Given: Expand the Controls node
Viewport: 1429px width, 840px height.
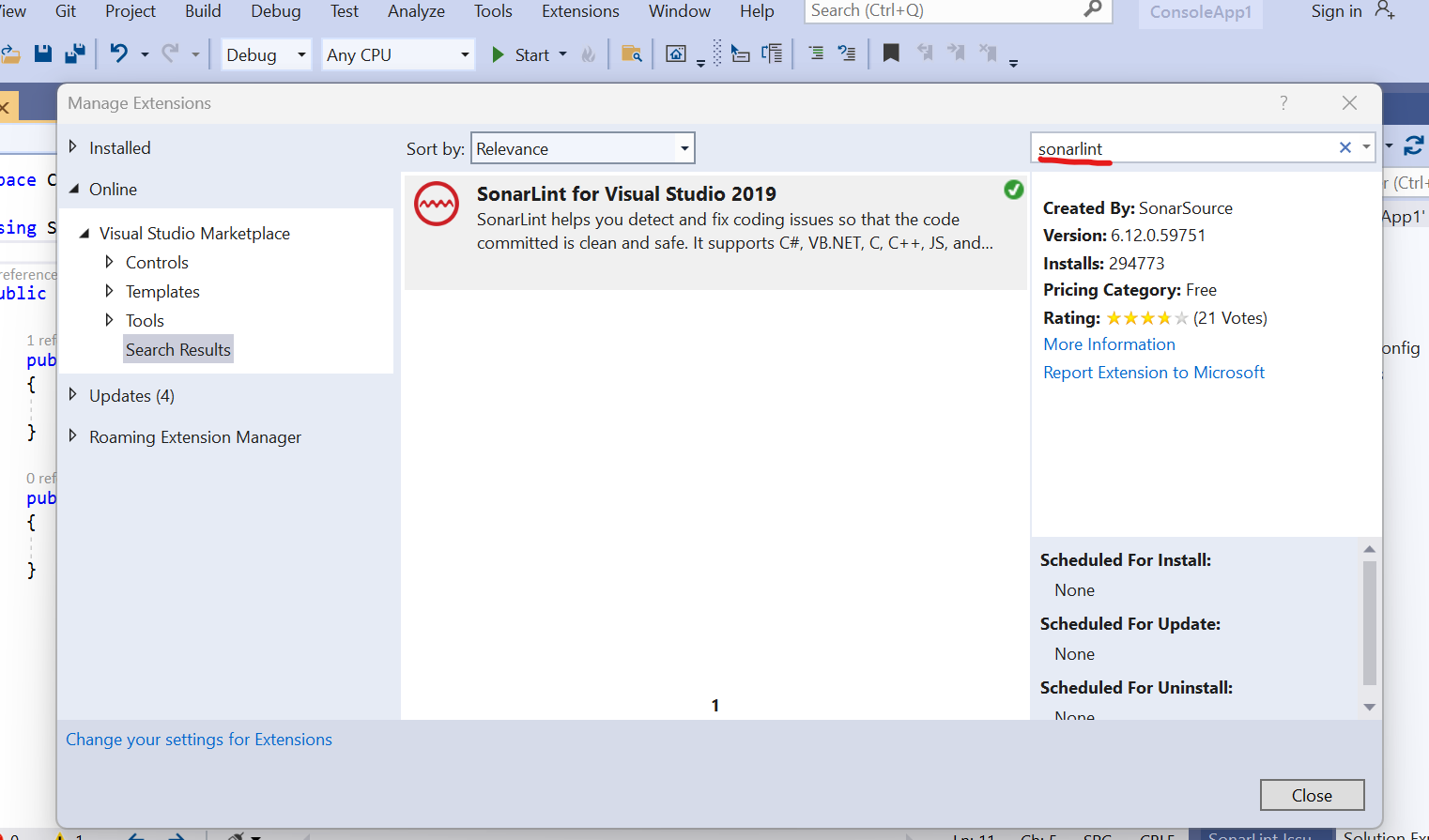Looking at the screenshot, I should 109,262.
